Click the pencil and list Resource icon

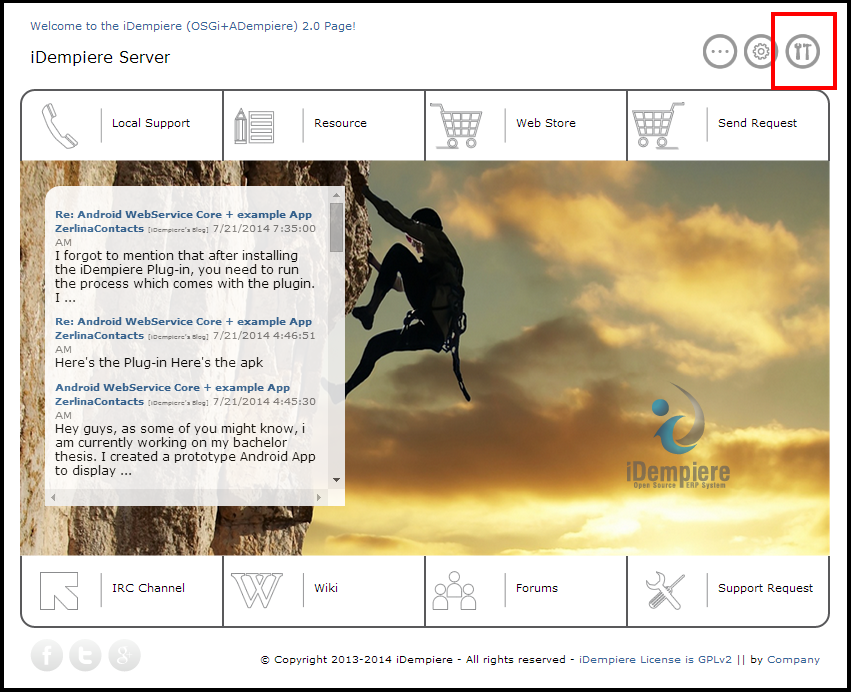[254, 126]
